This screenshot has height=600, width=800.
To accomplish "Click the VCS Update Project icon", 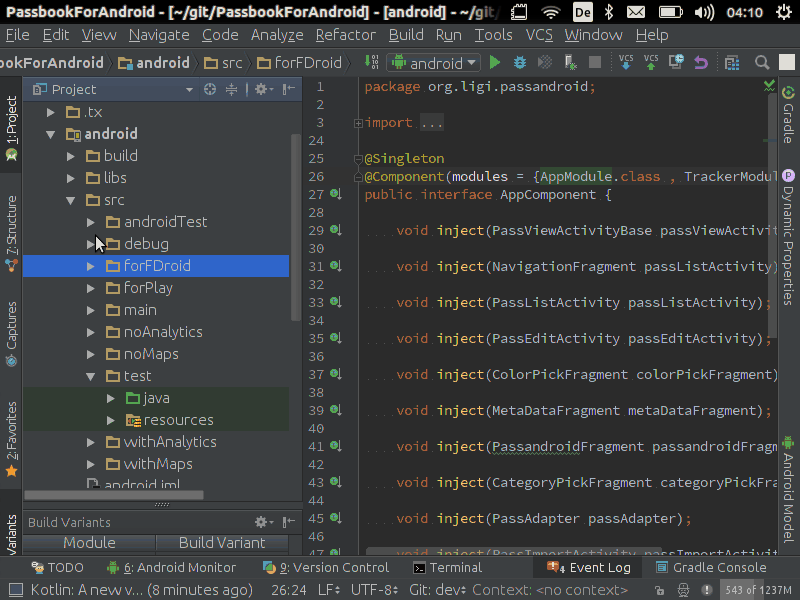I will click(626, 62).
